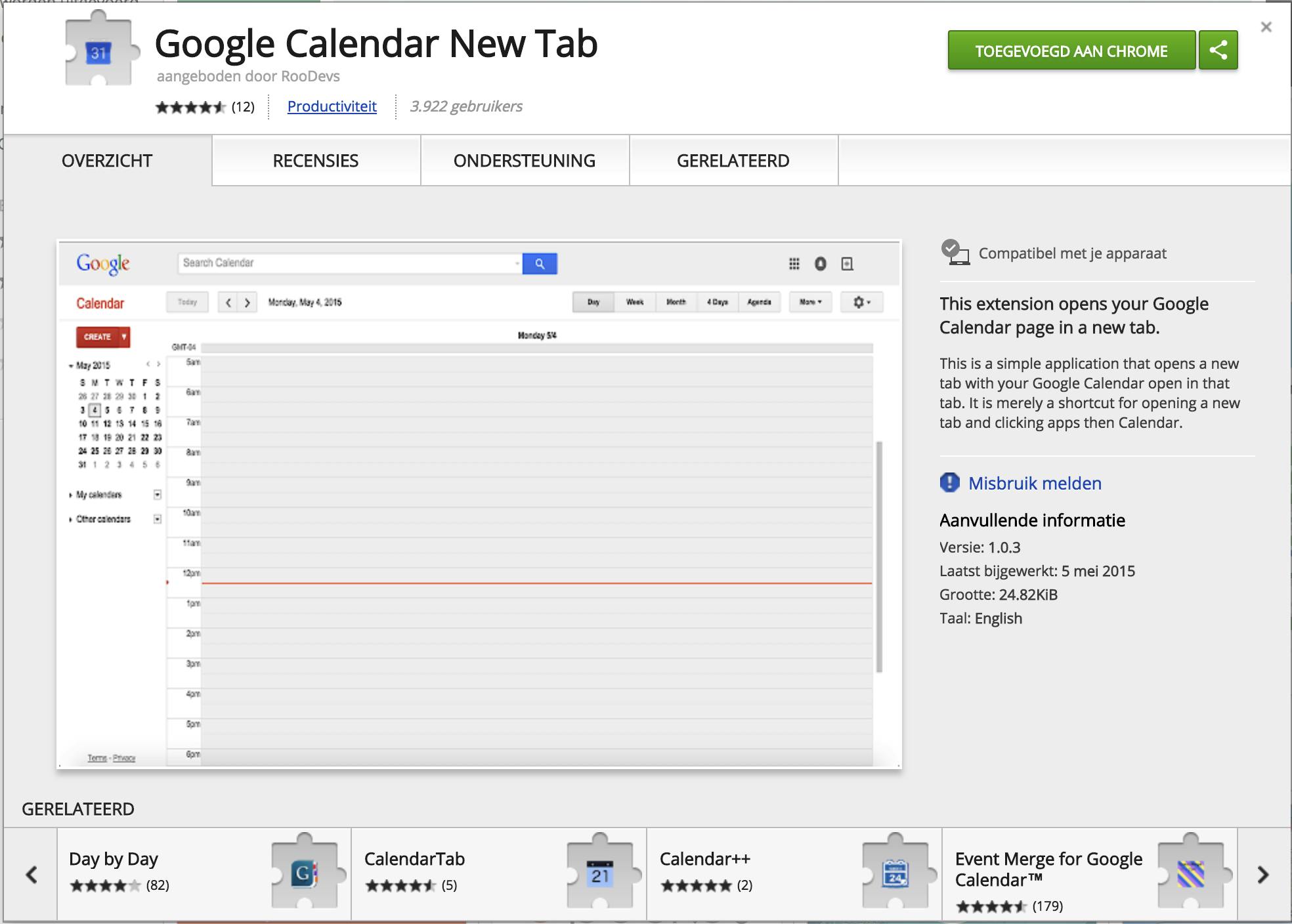Click the report abuse exclamation icon
Image resolution: width=1292 pixels, height=924 pixels.
pos(949,483)
